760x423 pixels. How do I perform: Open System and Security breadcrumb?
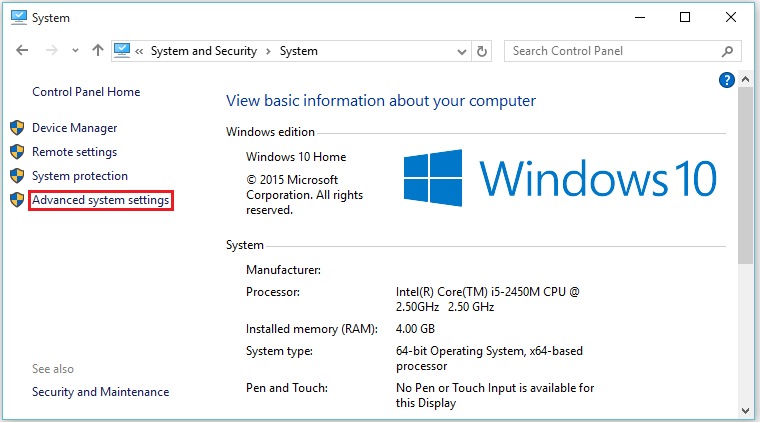[204, 51]
